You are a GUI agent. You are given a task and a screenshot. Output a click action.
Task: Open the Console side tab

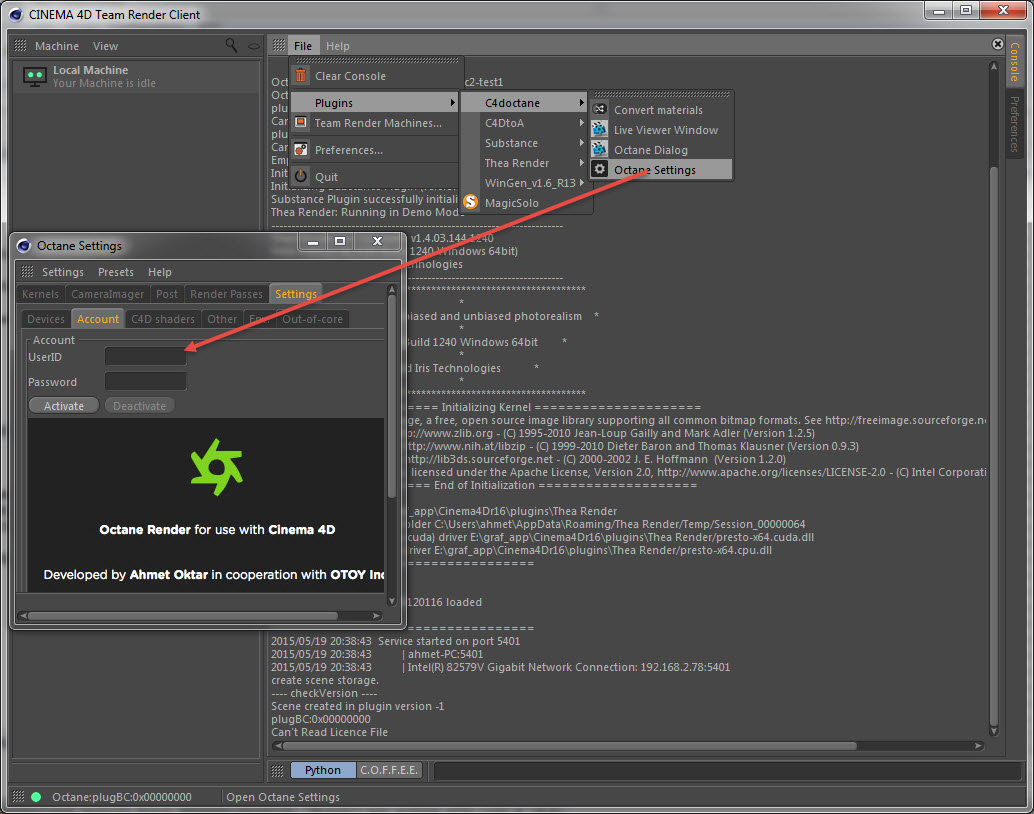(1014, 61)
